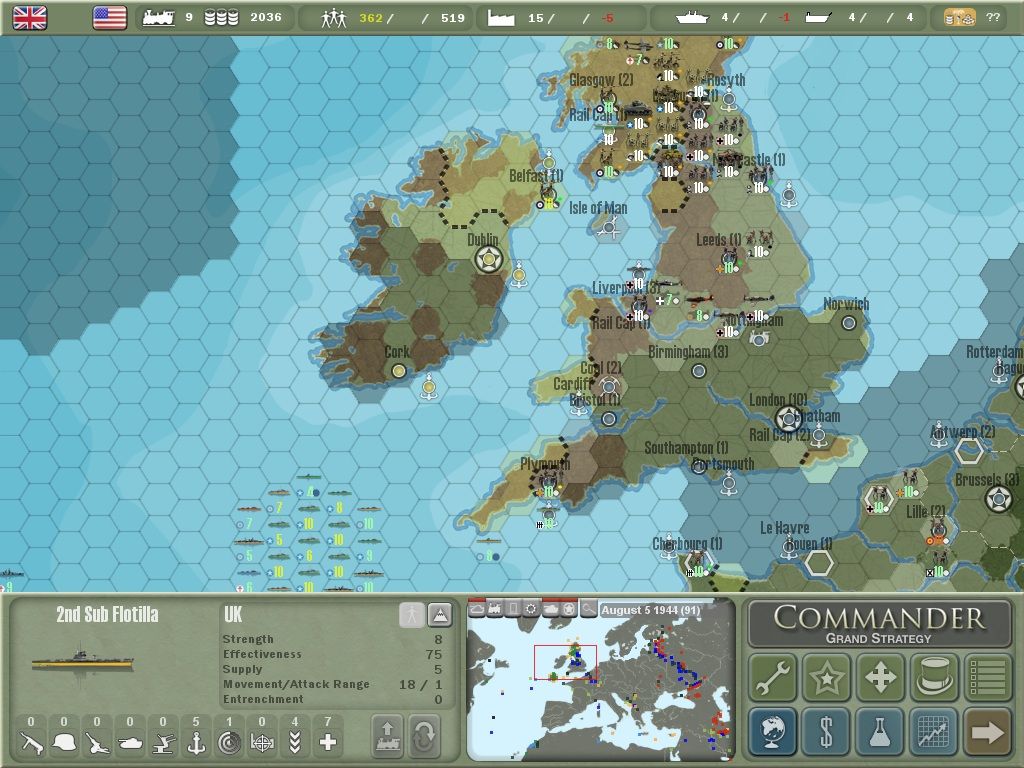Image resolution: width=1024 pixels, height=768 pixels.
Task: Click the chevrons experience stat icon
Action: (x=295, y=742)
